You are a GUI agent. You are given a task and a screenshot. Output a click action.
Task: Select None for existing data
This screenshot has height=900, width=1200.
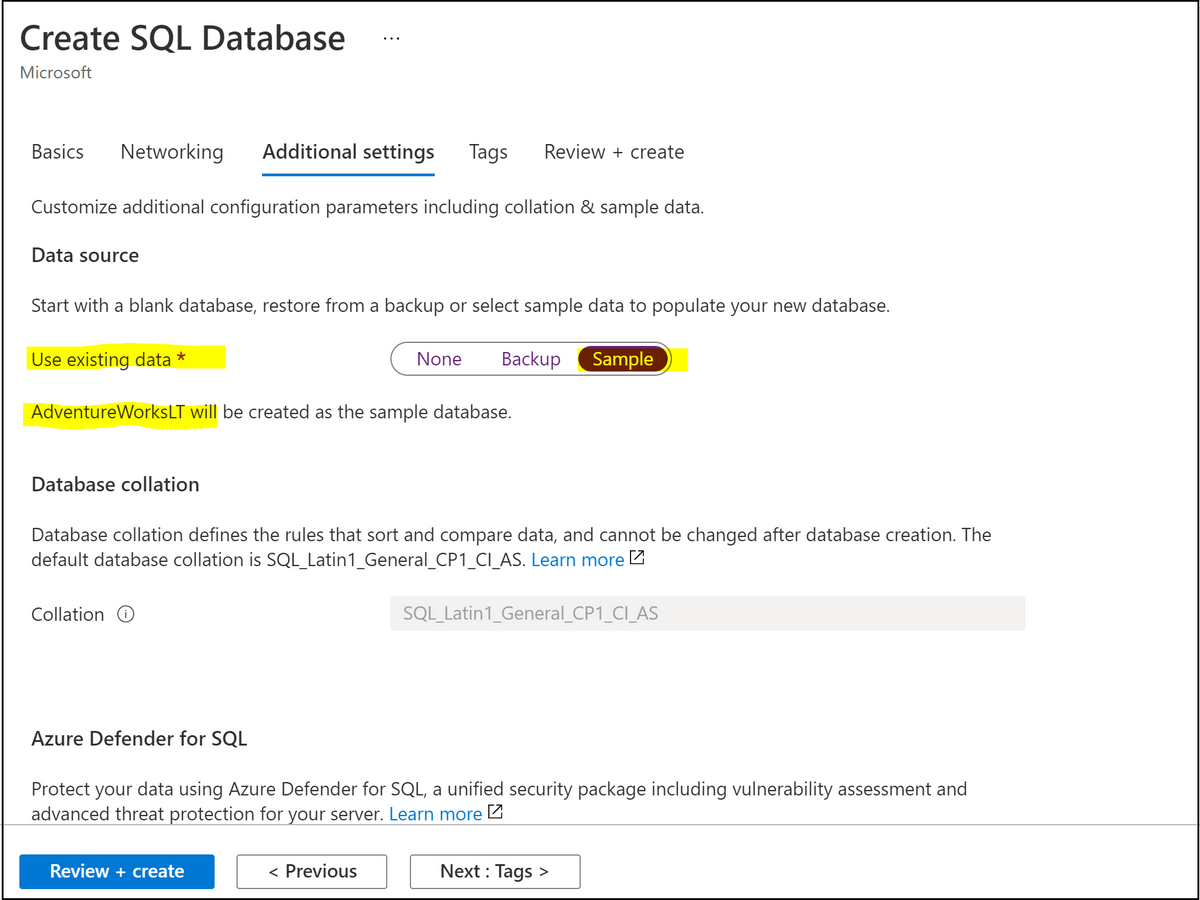439,359
